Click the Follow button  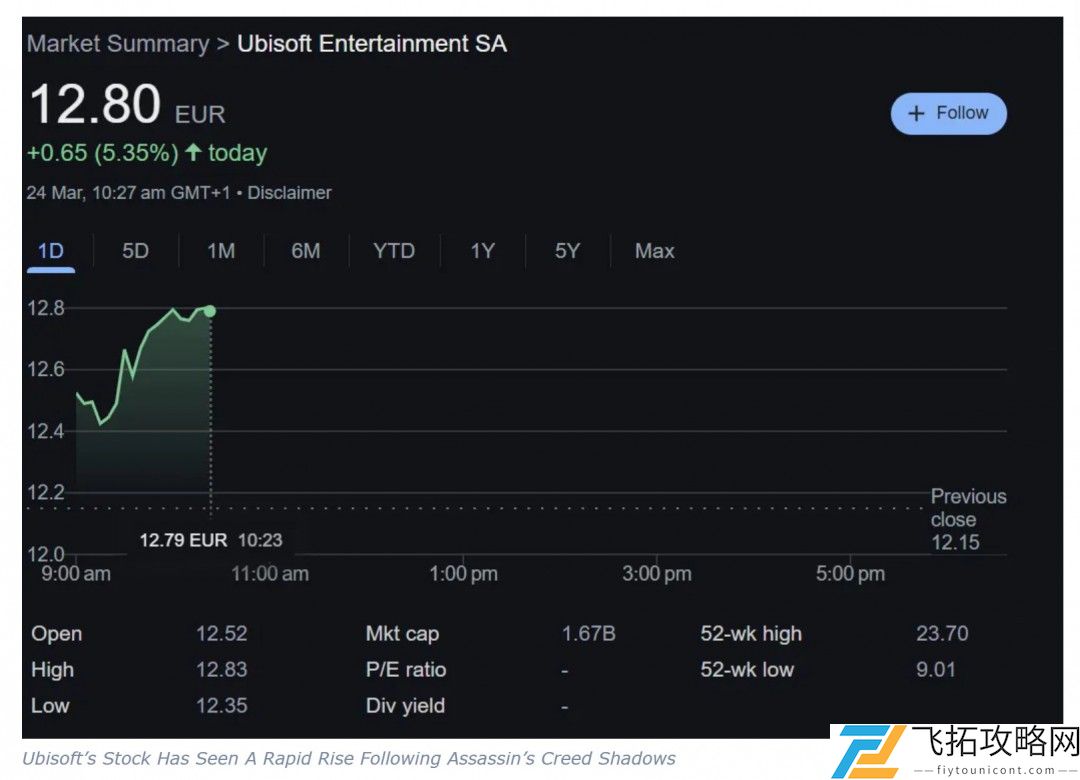948,114
